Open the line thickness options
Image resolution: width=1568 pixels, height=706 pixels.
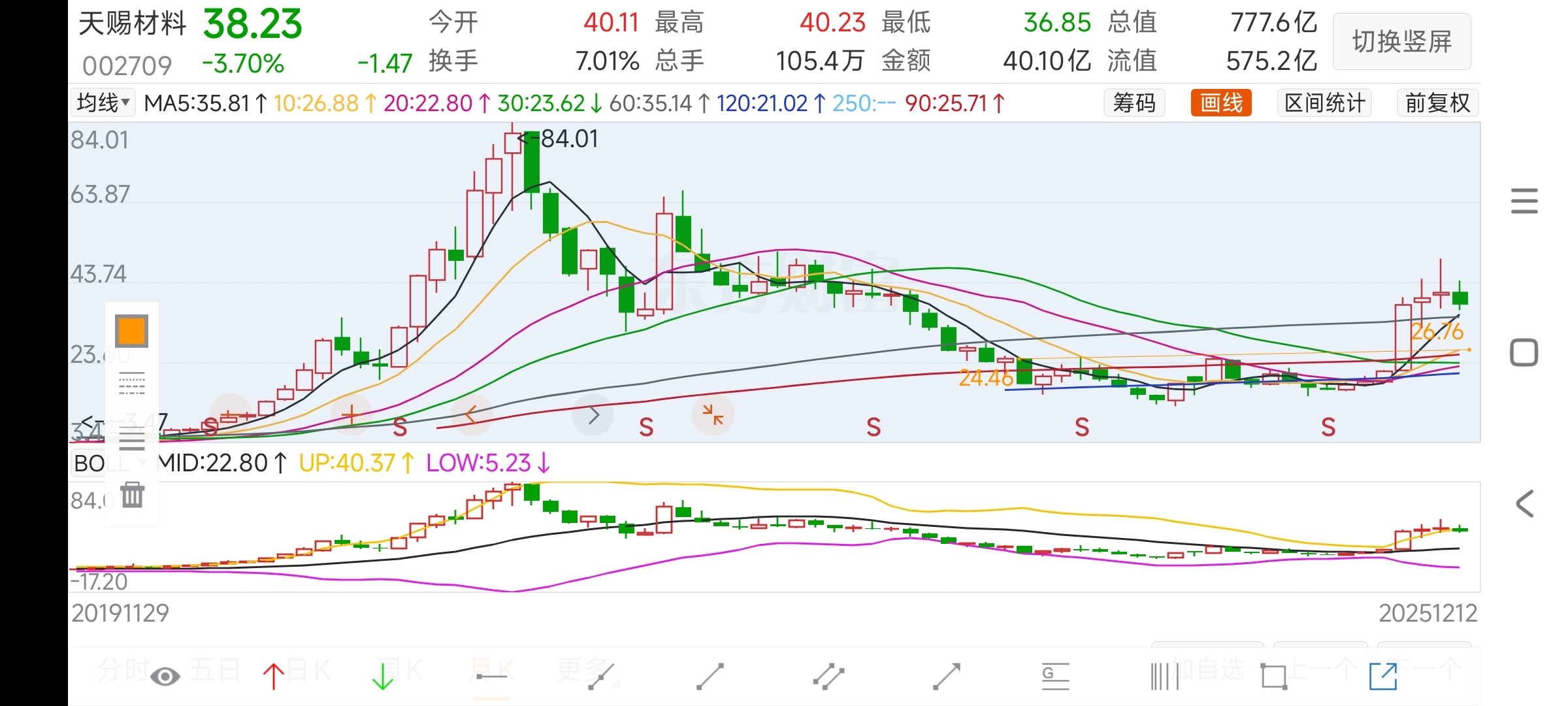pos(132,439)
